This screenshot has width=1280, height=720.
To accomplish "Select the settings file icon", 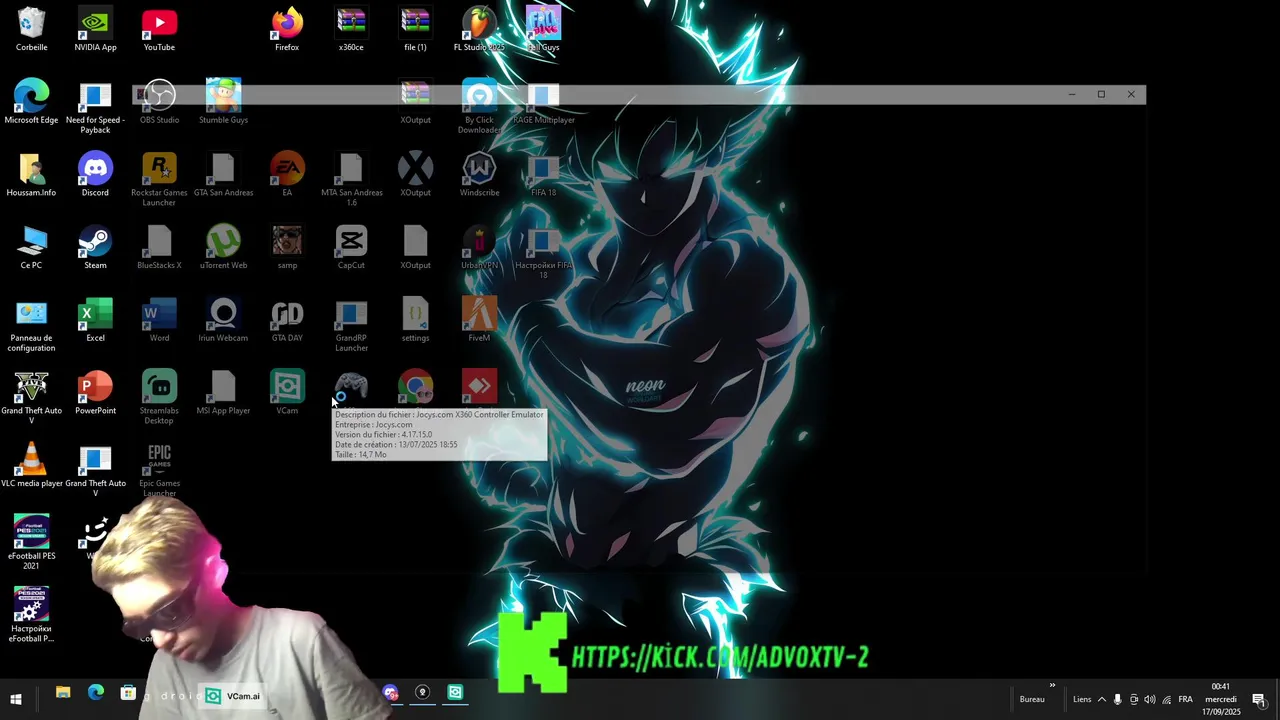I will pos(415,321).
